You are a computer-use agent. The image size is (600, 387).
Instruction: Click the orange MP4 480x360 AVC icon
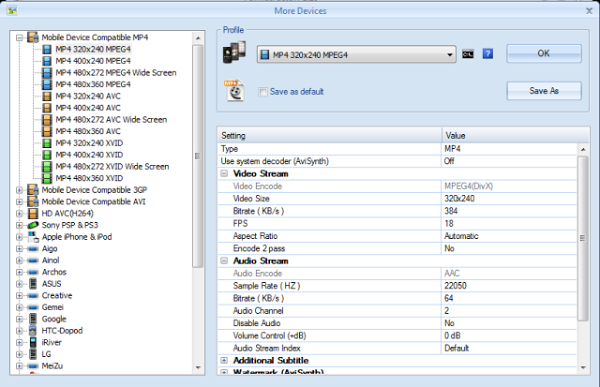pyautogui.click(x=47, y=132)
